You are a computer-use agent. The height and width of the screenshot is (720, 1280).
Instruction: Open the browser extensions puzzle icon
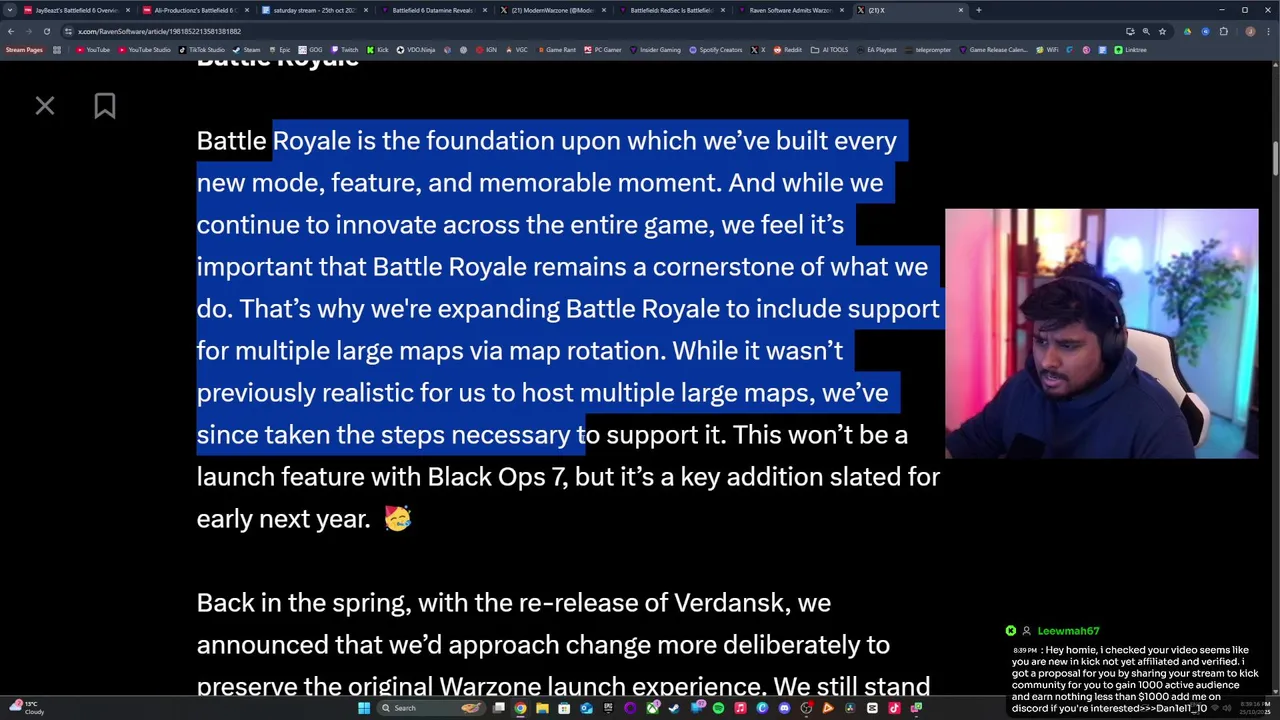(x=1223, y=31)
